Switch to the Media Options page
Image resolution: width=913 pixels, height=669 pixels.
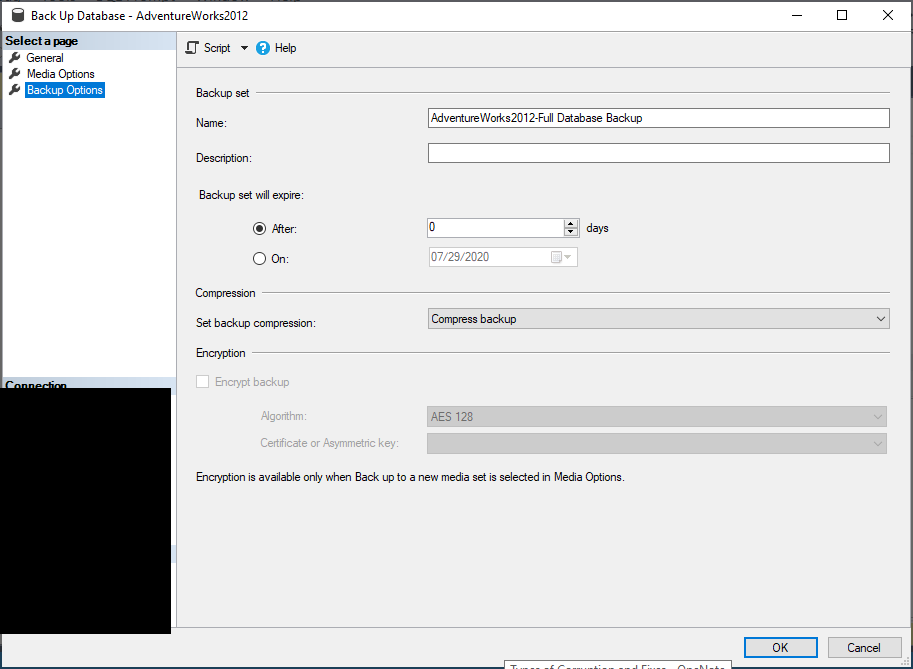pyautogui.click(x=61, y=74)
